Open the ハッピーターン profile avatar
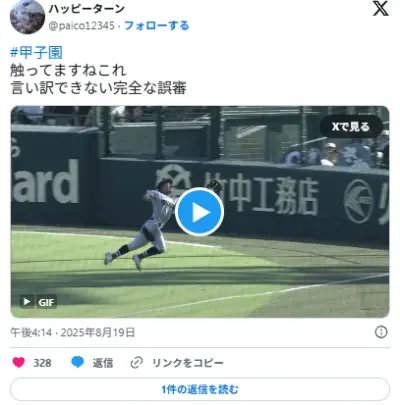This screenshot has width=400, height=405. (27, 17)
